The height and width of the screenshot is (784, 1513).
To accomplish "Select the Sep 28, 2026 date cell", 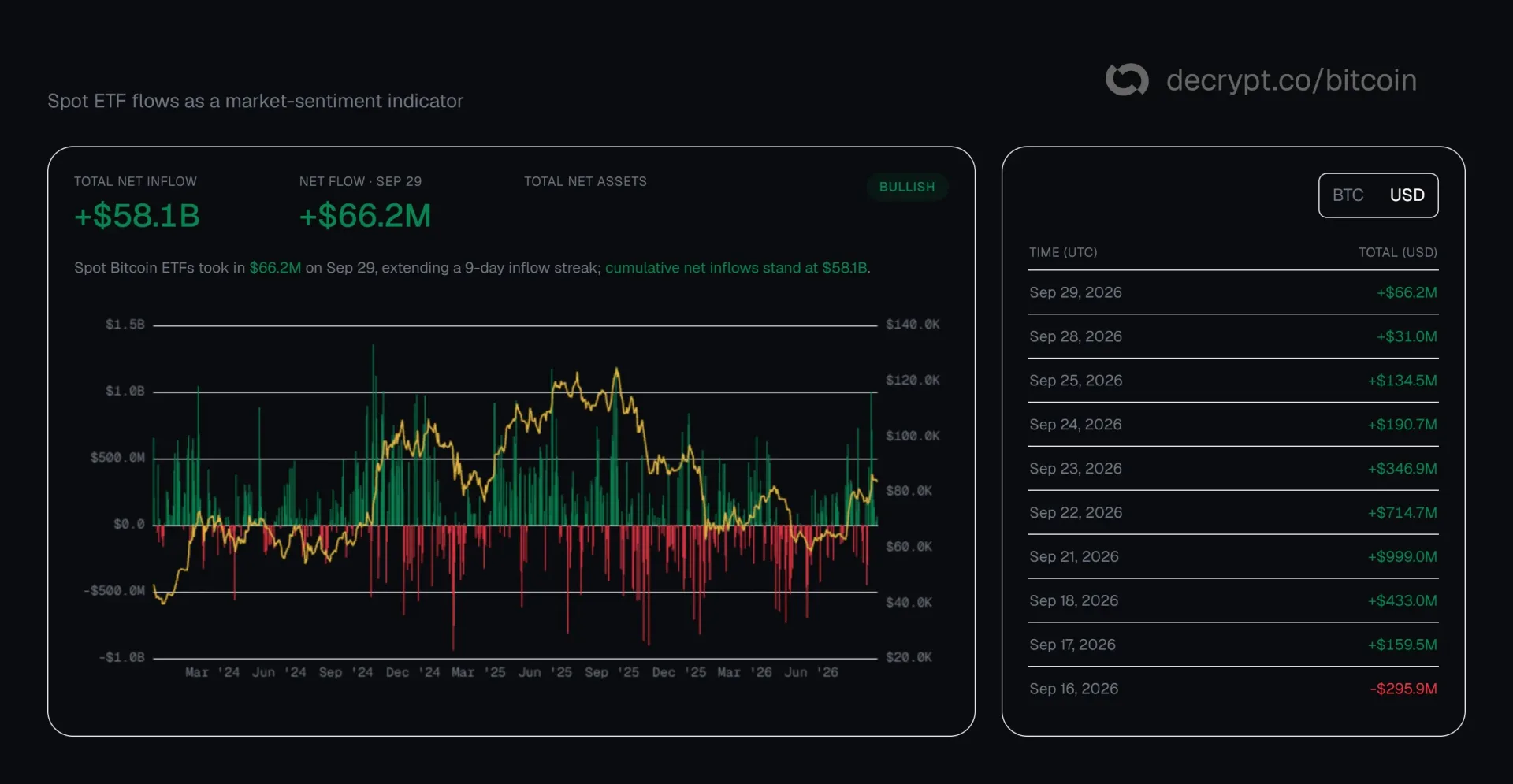I will [1076, 336].
